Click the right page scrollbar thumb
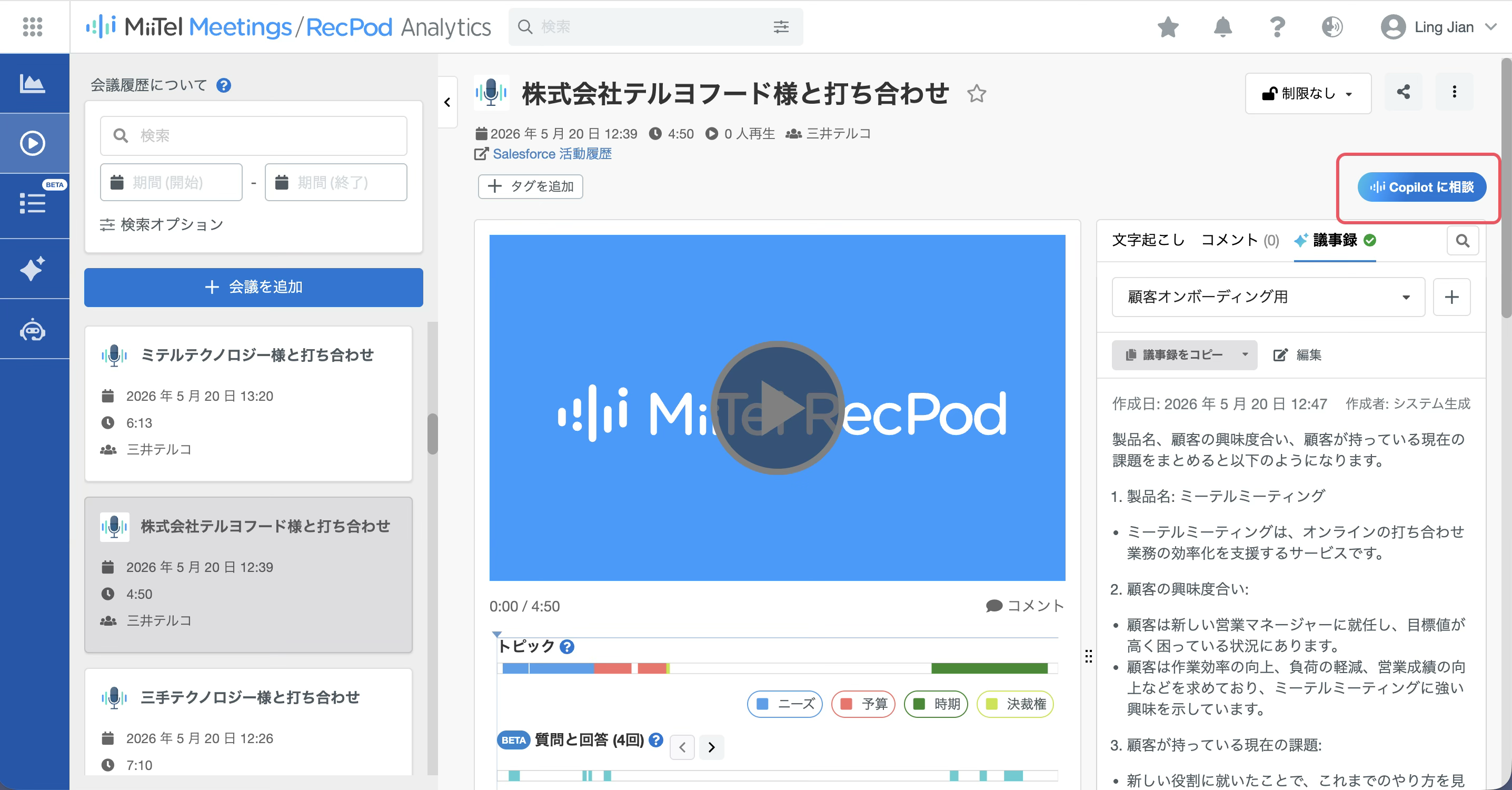1512x790 pixels. pos(1506,188)
